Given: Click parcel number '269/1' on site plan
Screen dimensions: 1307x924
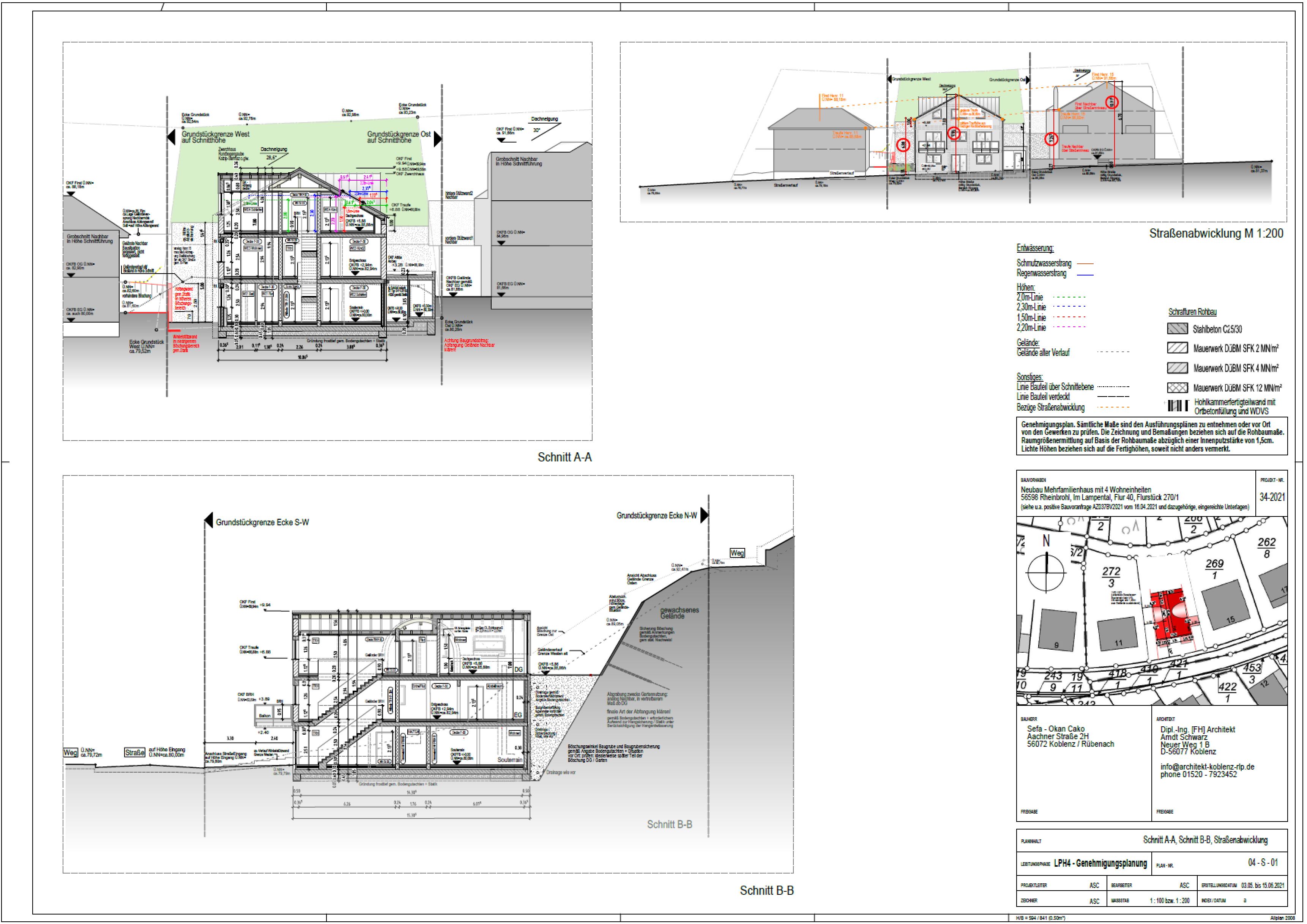Looking at the screenshot, I should click(1214, 569).
